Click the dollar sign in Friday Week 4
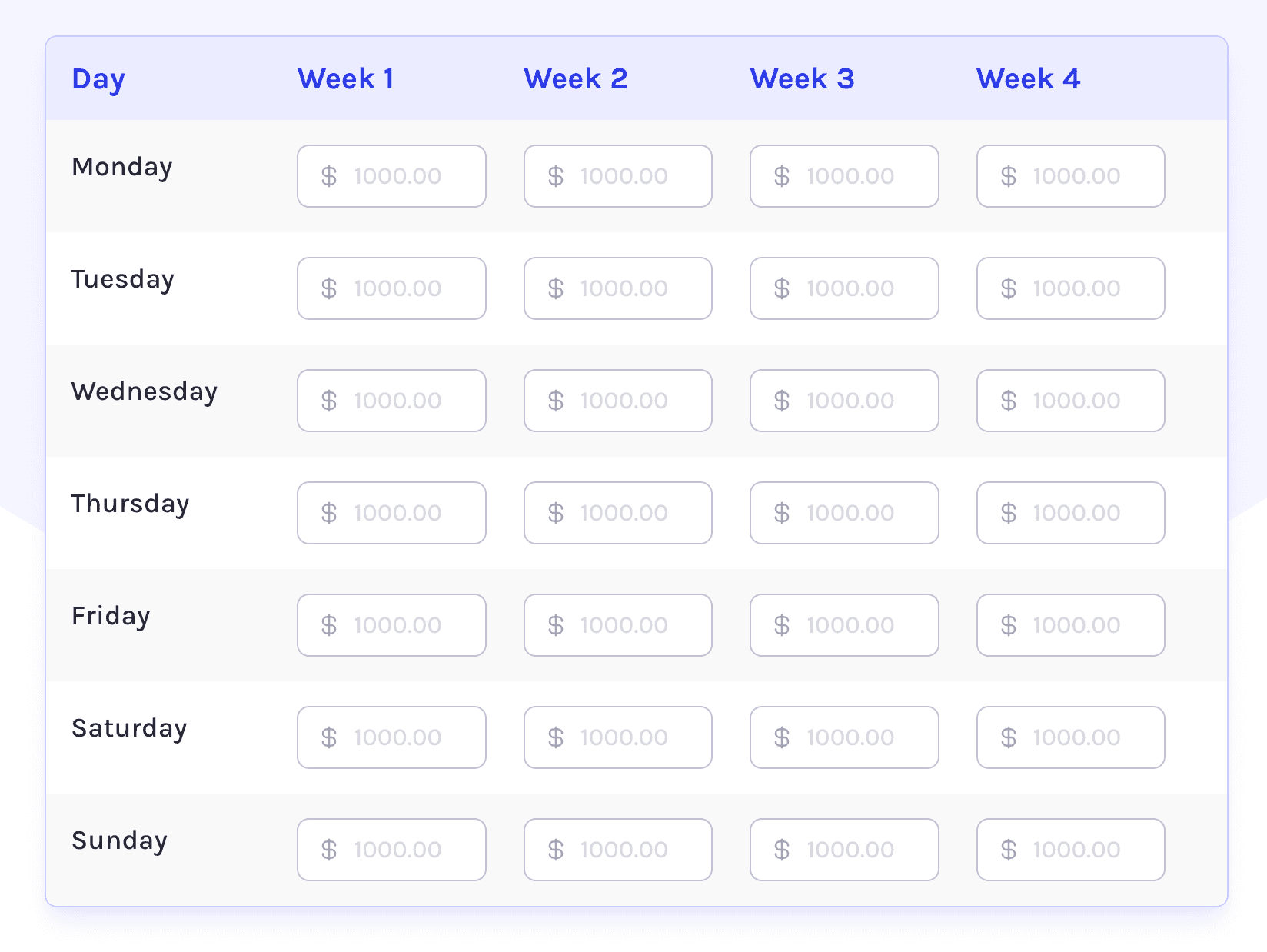 pyautogui.click(x=1009, y=625)
